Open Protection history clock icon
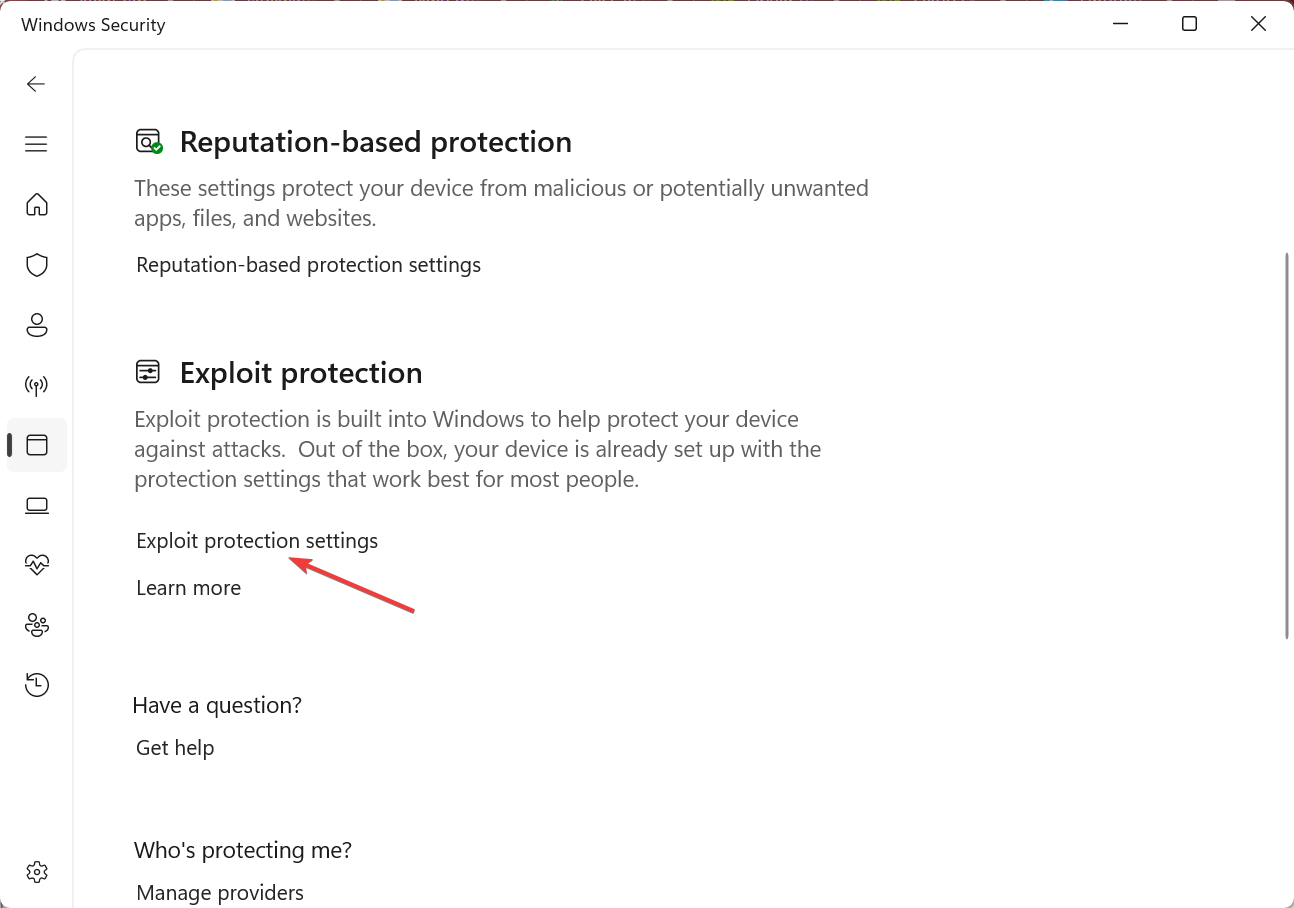The image size is (1294, 908). click(x=37, y=685)
